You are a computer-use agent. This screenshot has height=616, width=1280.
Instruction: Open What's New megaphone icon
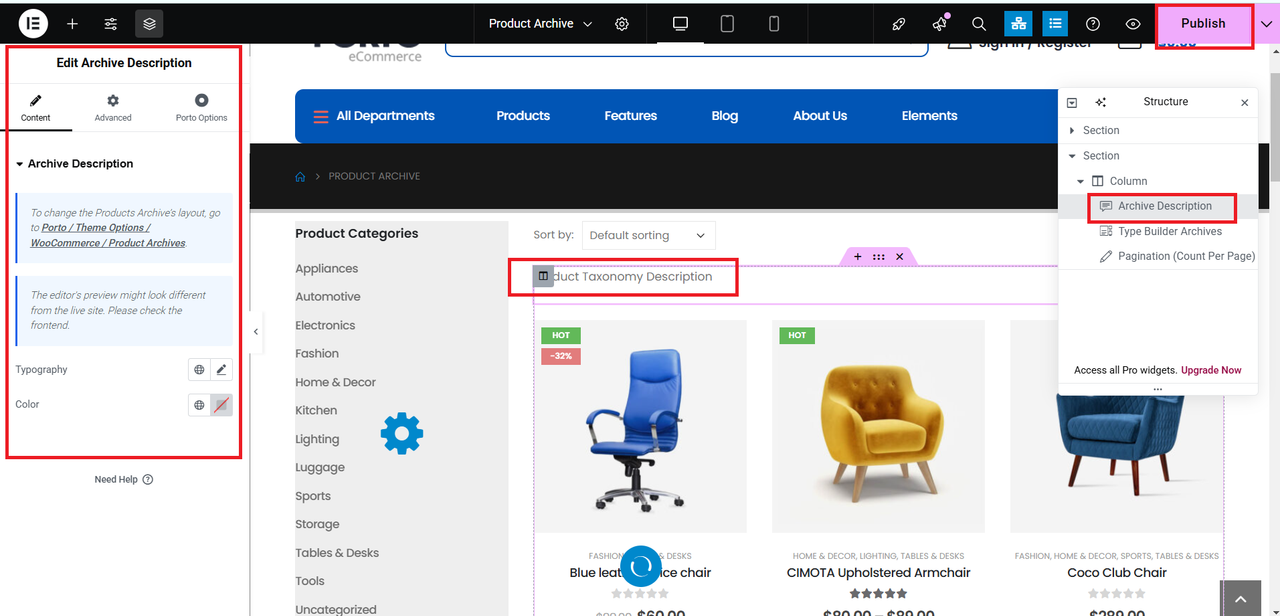(x=939, y=24)
